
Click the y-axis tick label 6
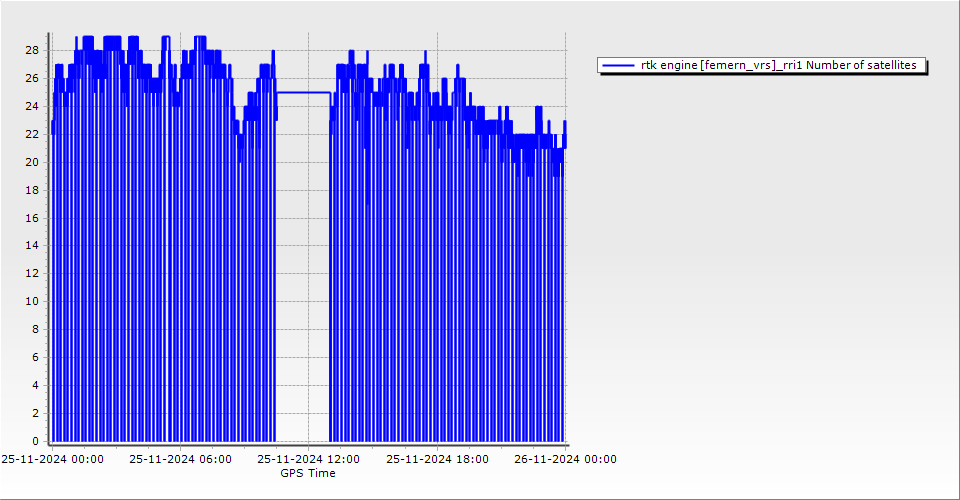pos(35,357)
